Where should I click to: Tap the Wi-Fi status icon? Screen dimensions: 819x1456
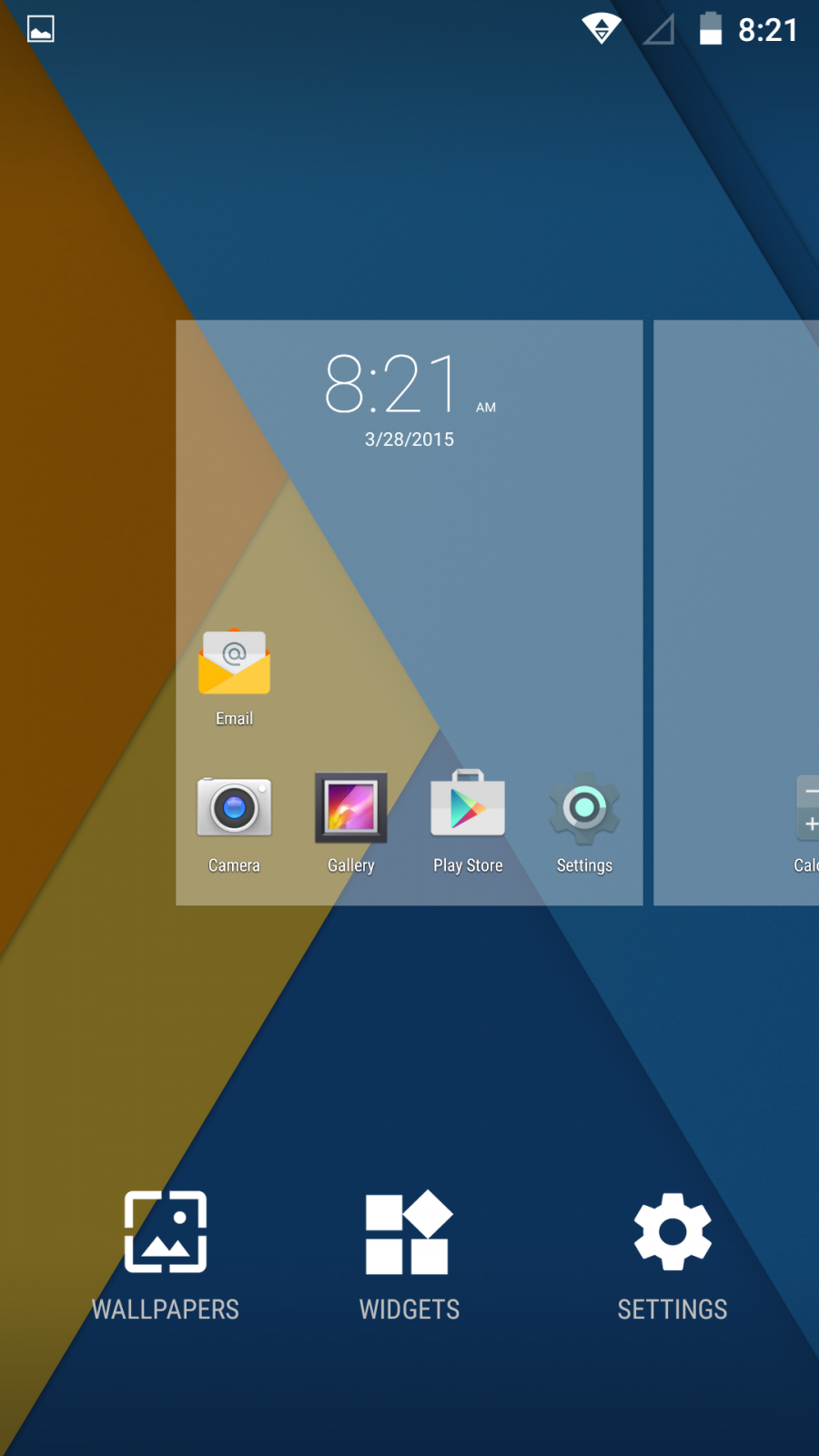click(602, 29)
